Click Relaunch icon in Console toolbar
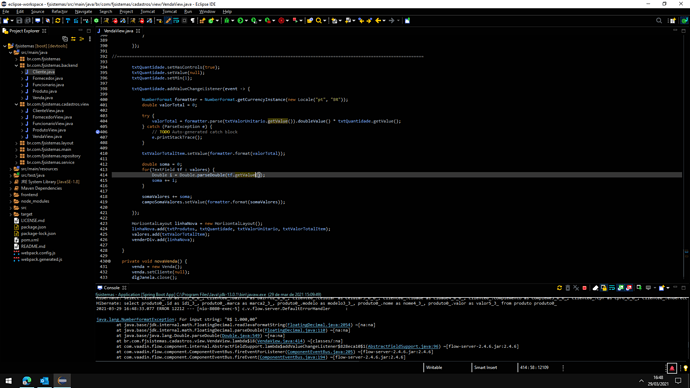 point(559,288)
